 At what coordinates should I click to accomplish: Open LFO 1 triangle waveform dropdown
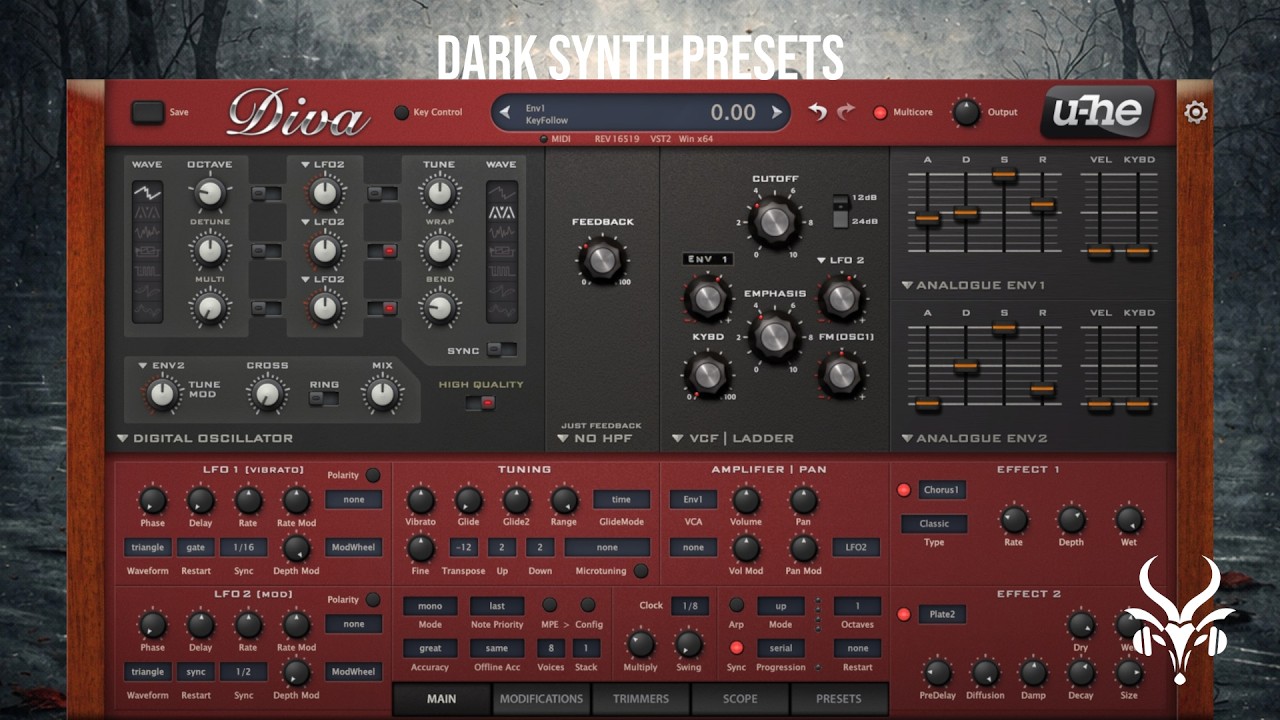pyautogui.click(x=147, y=547)
